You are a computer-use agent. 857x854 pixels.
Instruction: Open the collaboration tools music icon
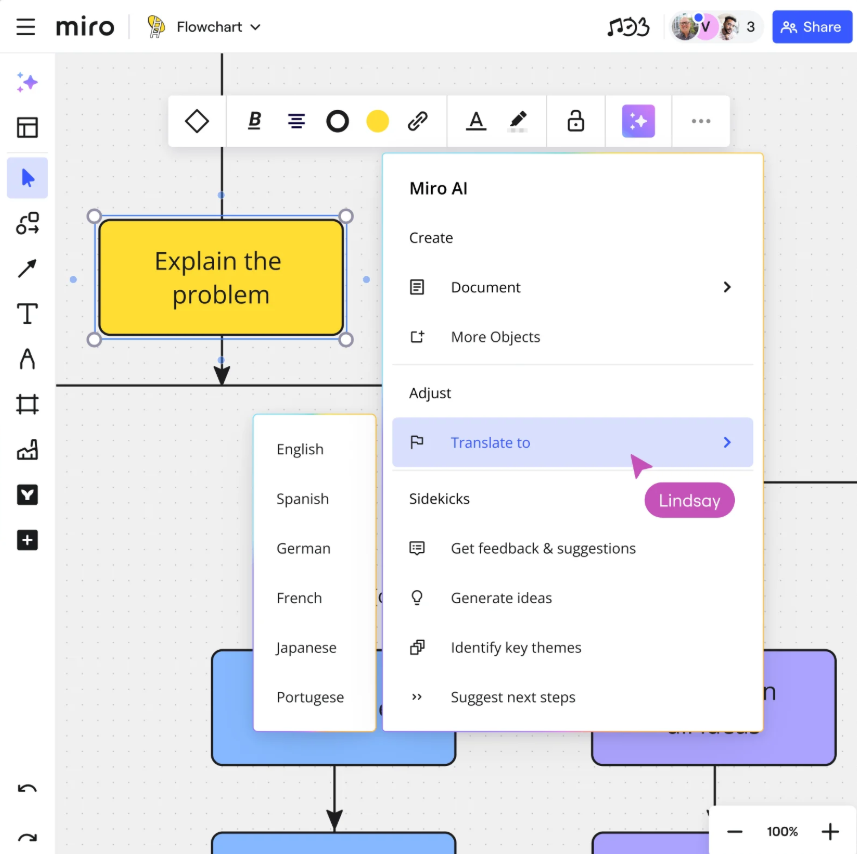(x=629, y=27)
